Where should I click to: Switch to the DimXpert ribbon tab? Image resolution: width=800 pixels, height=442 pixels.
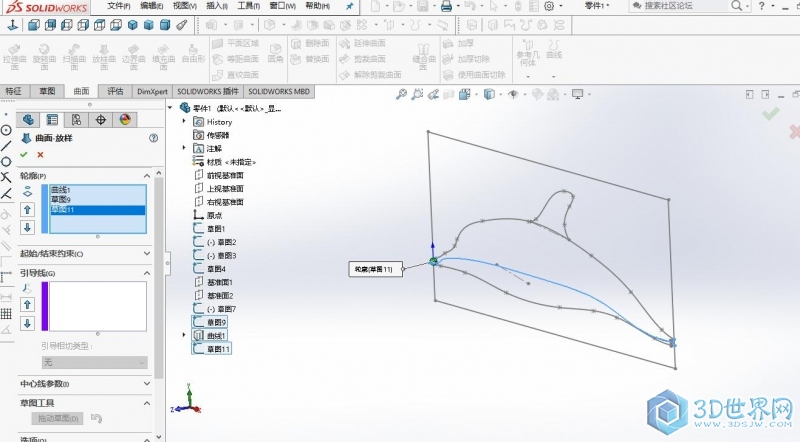coord(152,91)
